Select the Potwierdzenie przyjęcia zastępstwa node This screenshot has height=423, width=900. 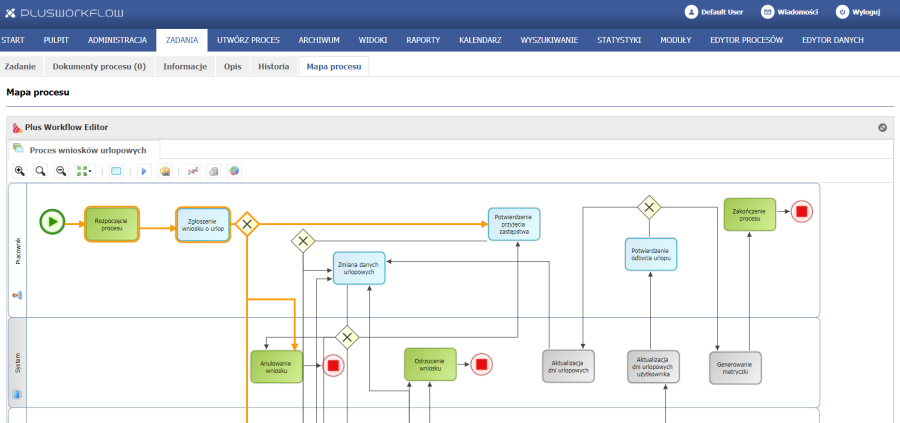[x=514, y=224]
